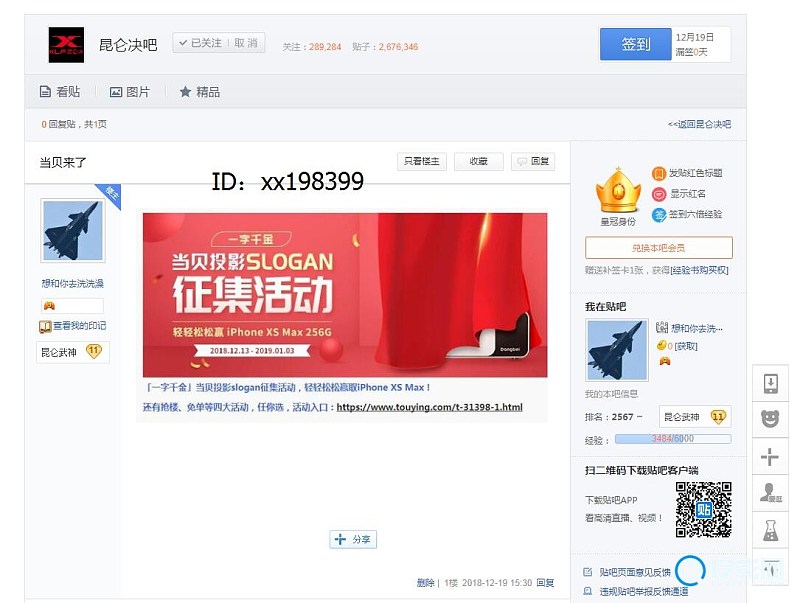
Task: Open the 当贝投影SLOGAN征集活动 banner image
Action: [345, 295]
